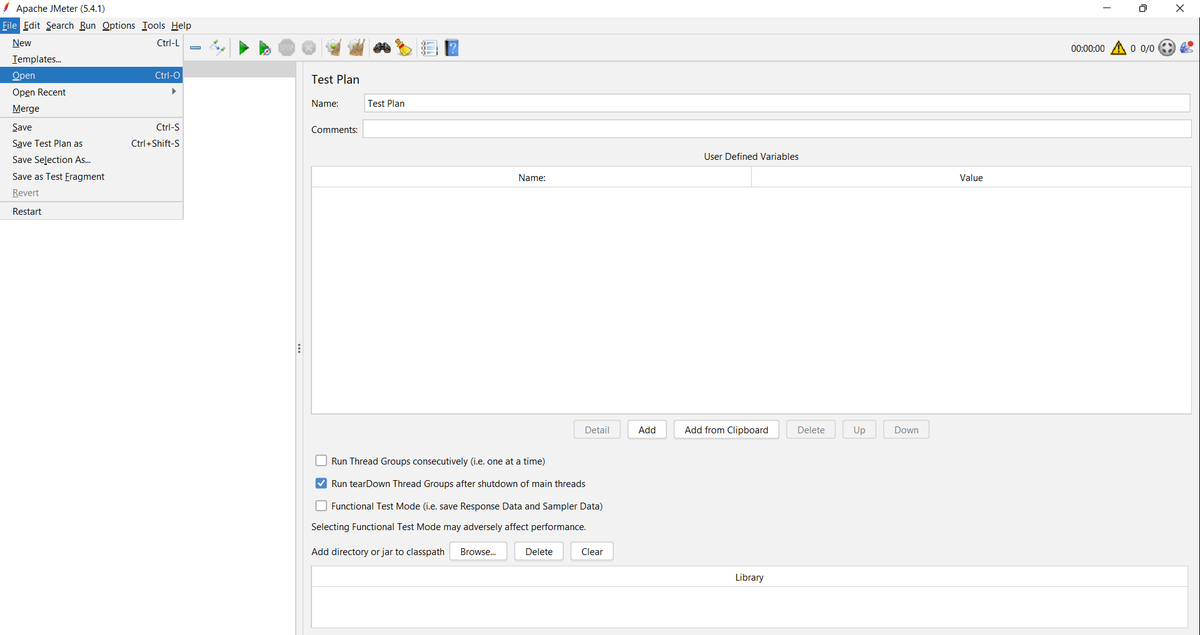Viewport: 1200px width, 635px height.
Task: Open Search with the binoculars icon
Action: point(382,48)
